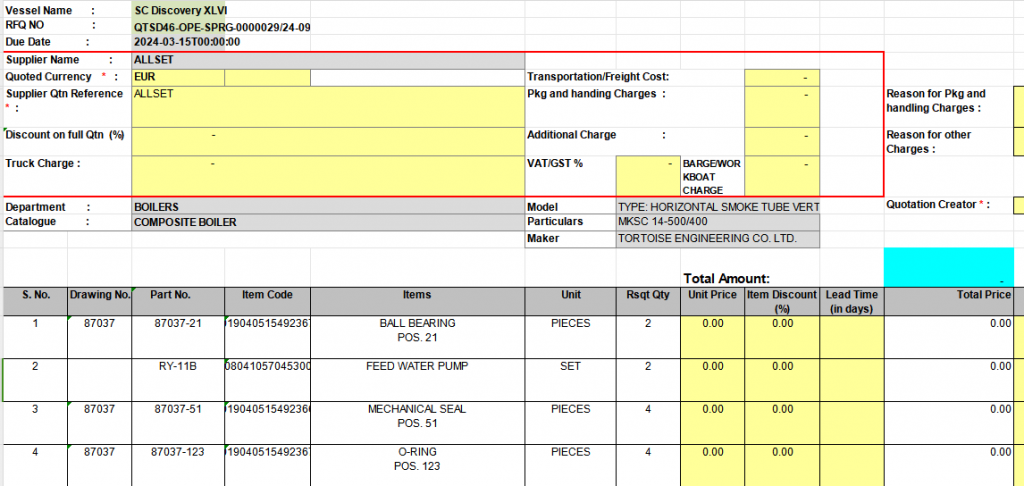Select the Item Code column header
The height and width of the screenshot is (486, 1024).
point(267,295)
